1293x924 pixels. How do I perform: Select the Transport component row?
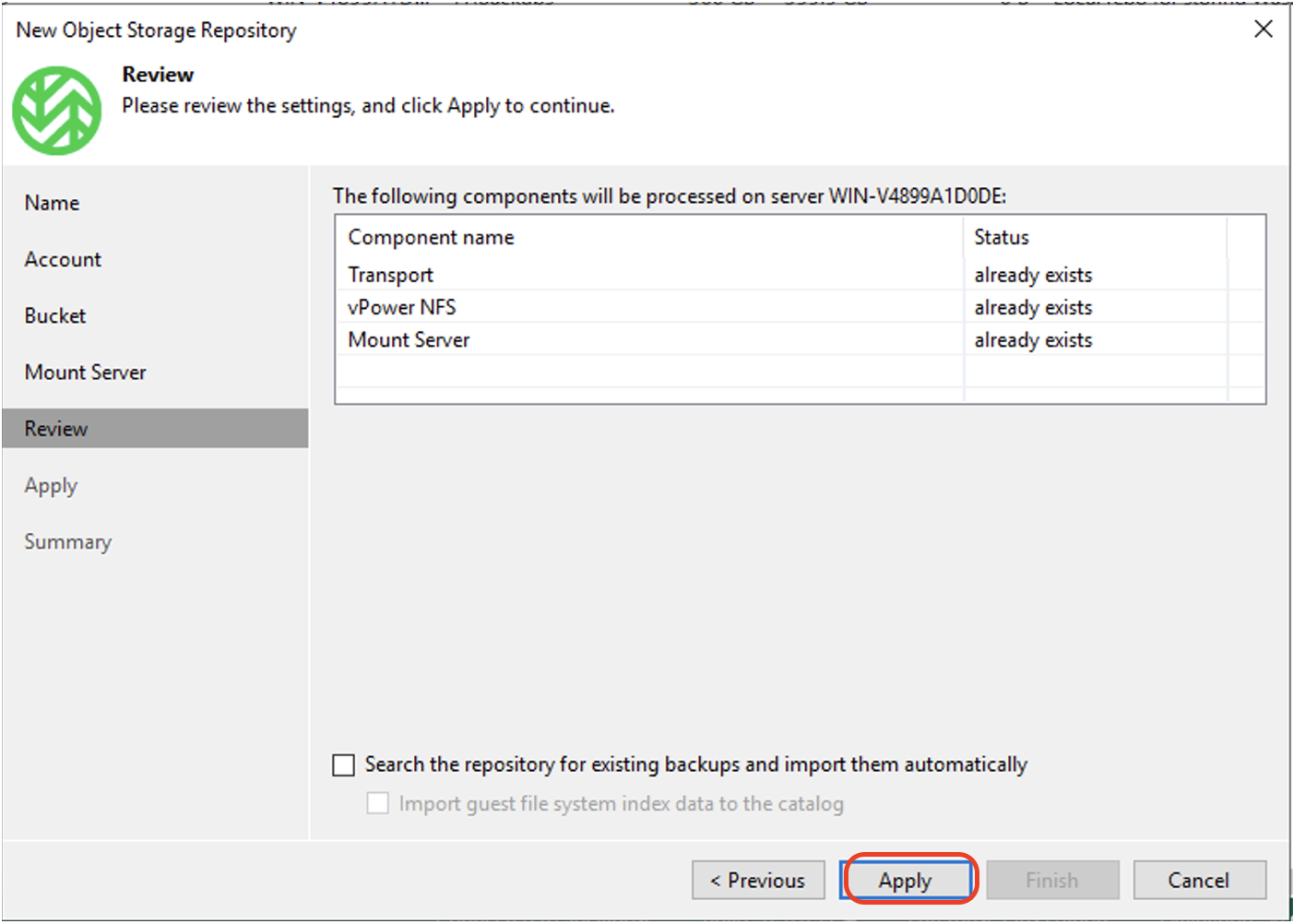800,275
